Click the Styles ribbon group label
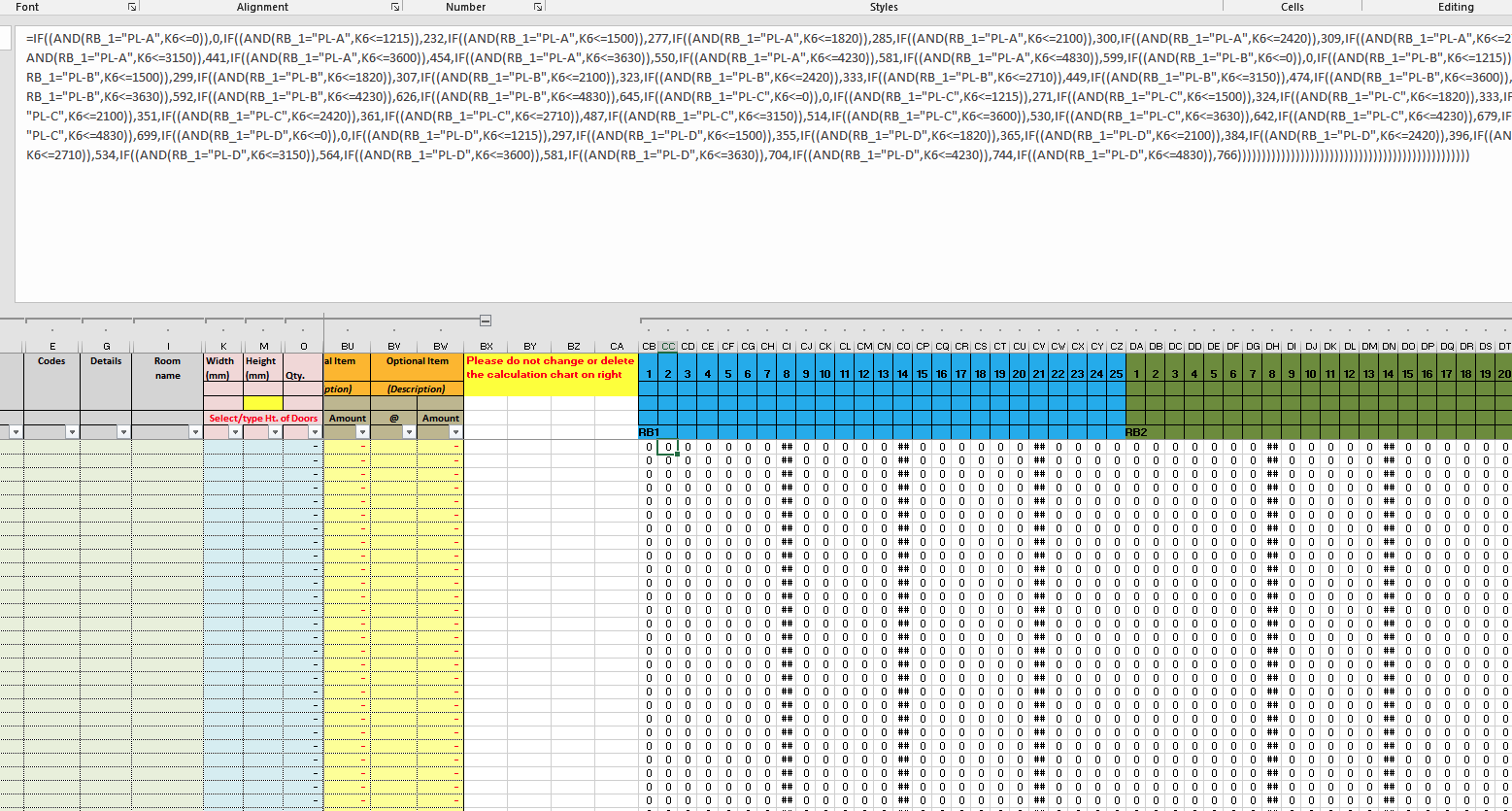1512x811 pixels. tap(884, 7)
